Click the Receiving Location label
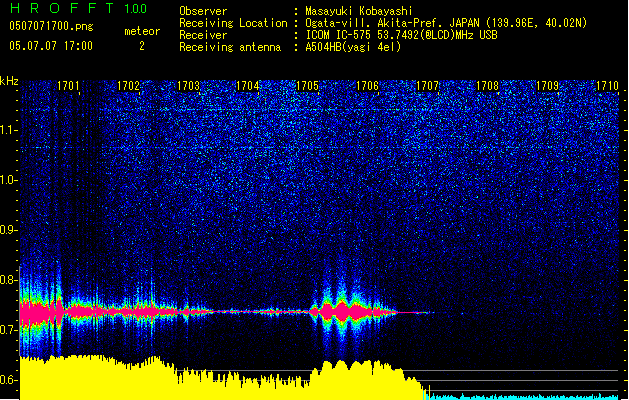 233,23
